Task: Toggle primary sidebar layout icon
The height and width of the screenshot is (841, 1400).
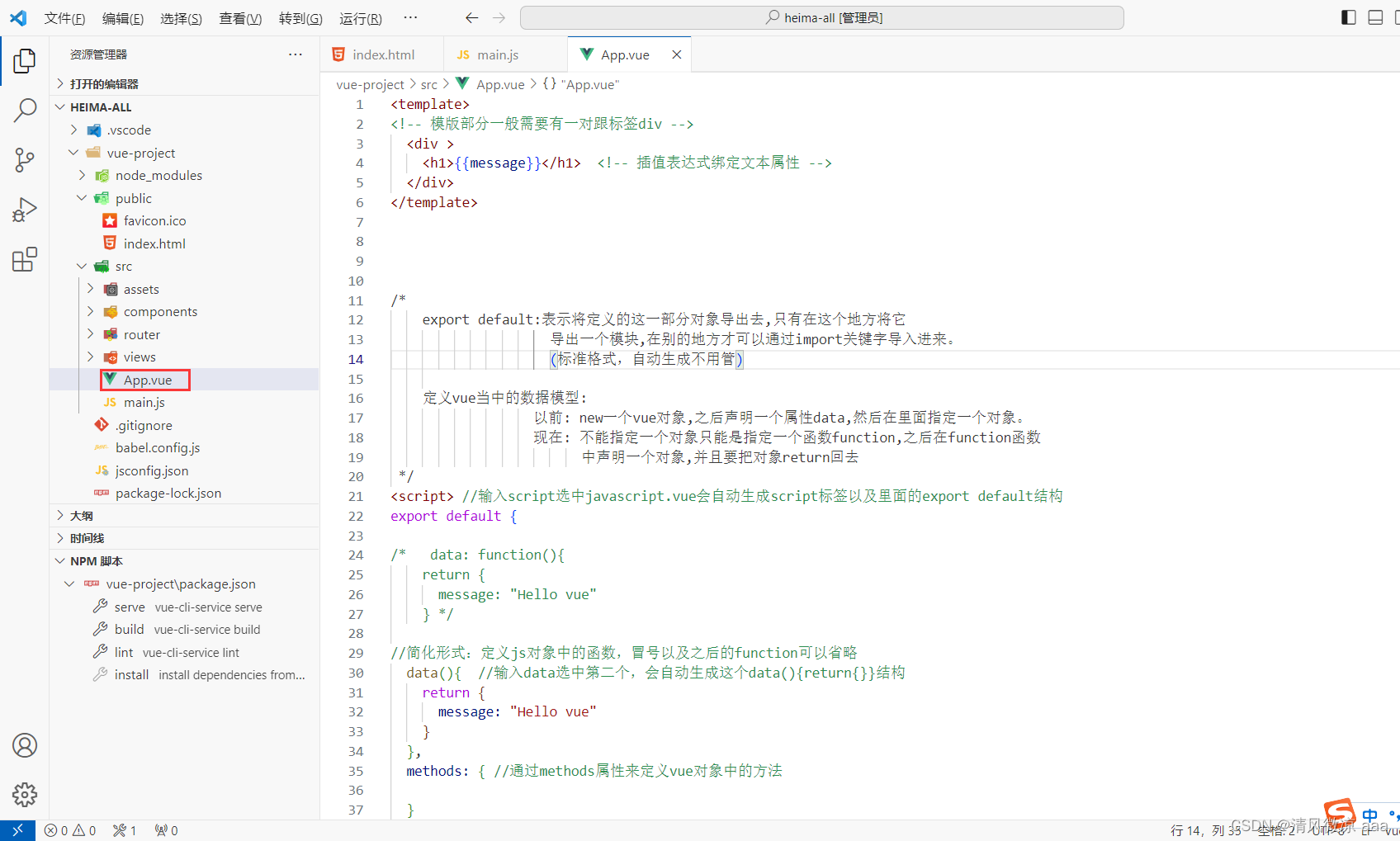Action: tap(1349, 17)
